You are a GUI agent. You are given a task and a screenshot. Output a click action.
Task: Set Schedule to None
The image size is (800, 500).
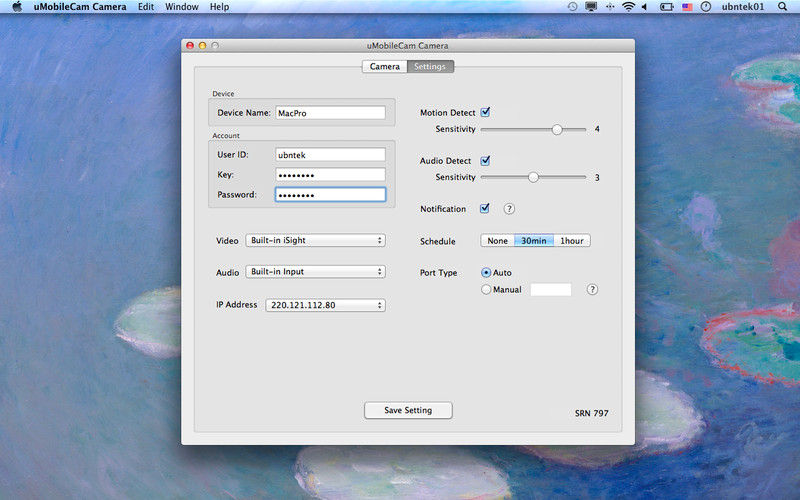[x=497, y=240]
